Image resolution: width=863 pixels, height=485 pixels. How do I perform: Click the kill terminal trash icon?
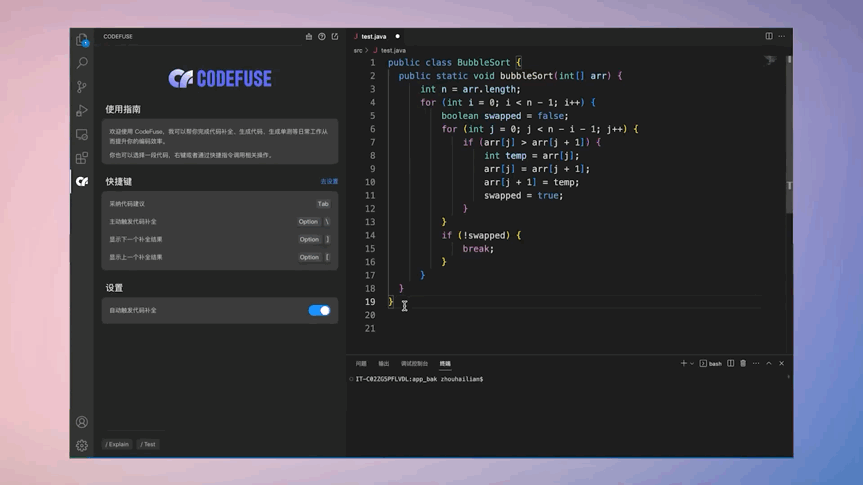(743, 363)
